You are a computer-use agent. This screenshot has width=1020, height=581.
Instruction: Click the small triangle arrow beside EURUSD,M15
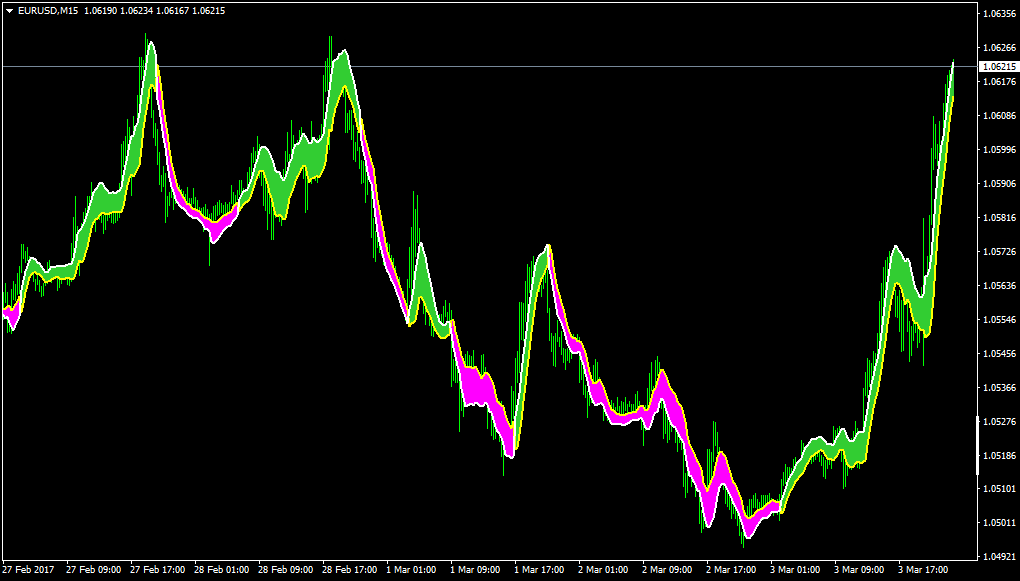pos(9,11)
